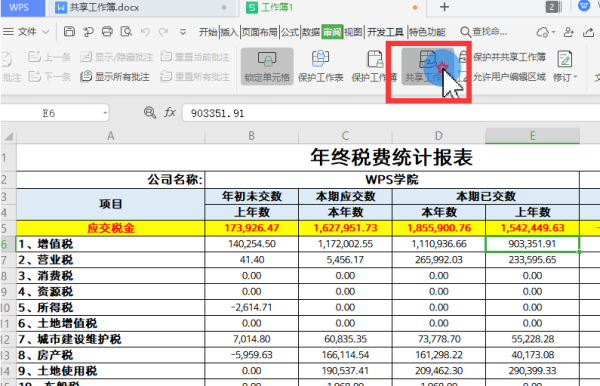Click 下一条 comment button
This screenshot has width=600, height=386.
[50, 77]
